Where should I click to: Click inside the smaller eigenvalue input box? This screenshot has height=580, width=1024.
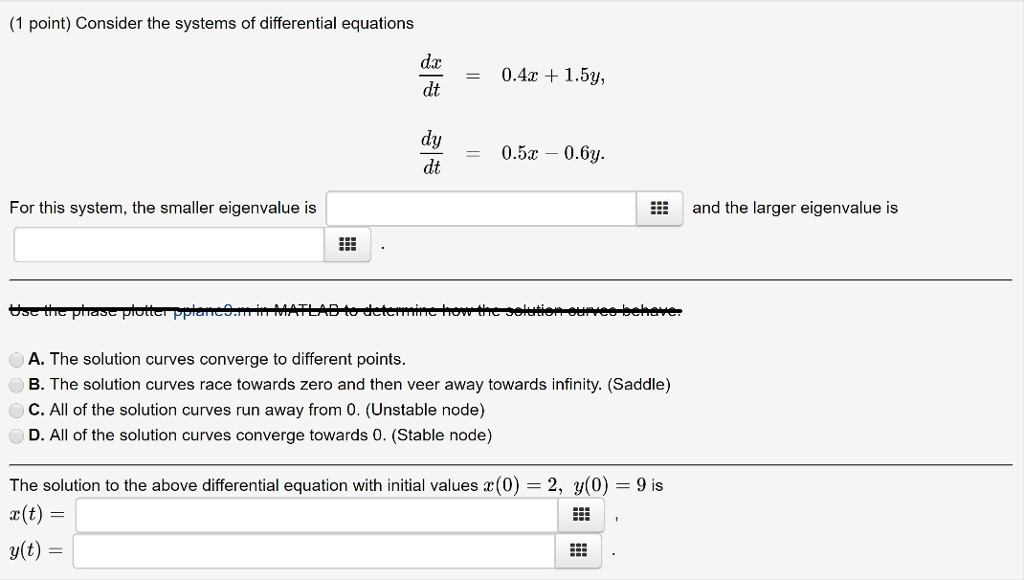pos(480,208)
